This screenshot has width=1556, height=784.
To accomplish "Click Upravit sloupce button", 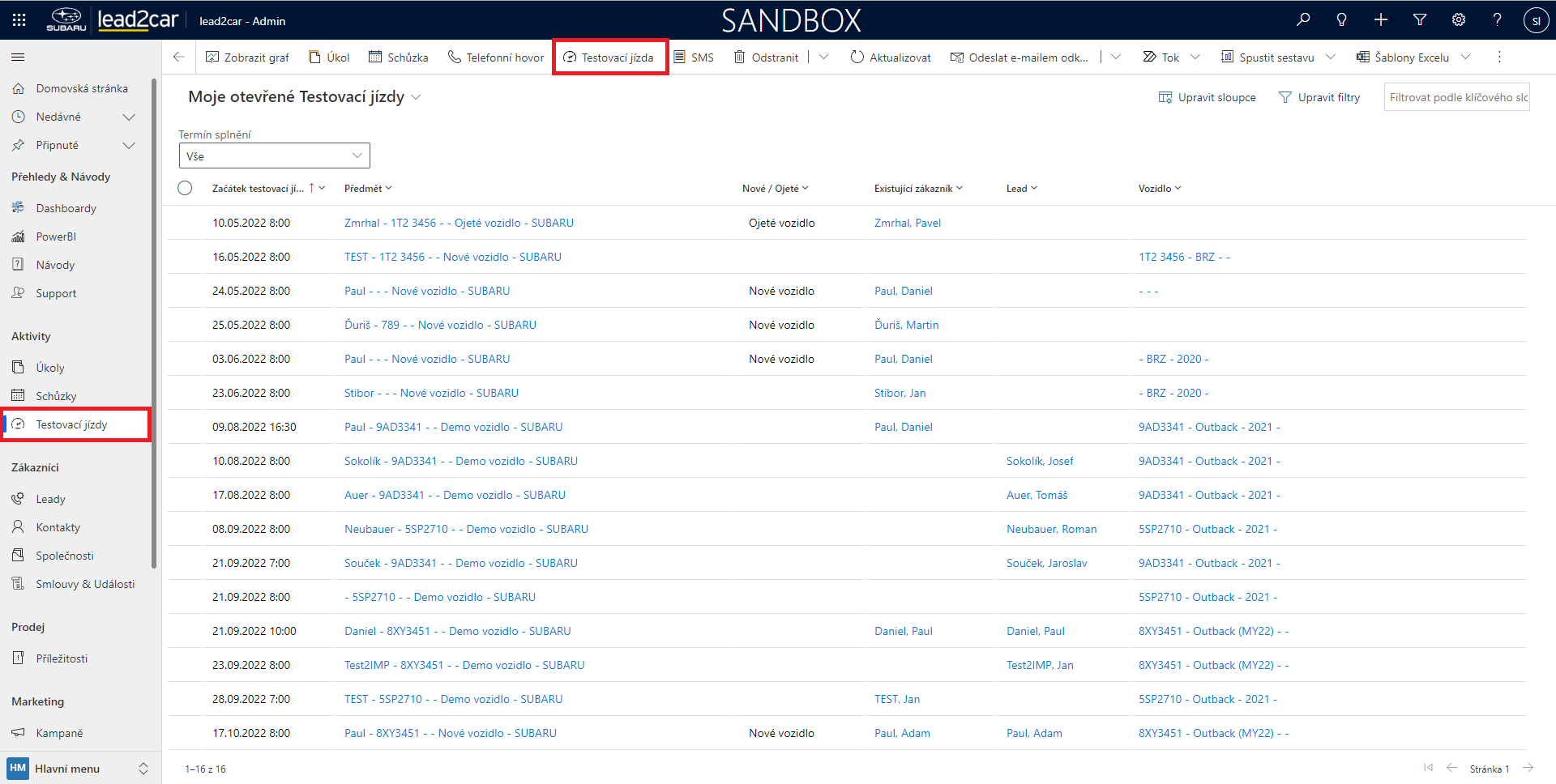I will 1208,97.
